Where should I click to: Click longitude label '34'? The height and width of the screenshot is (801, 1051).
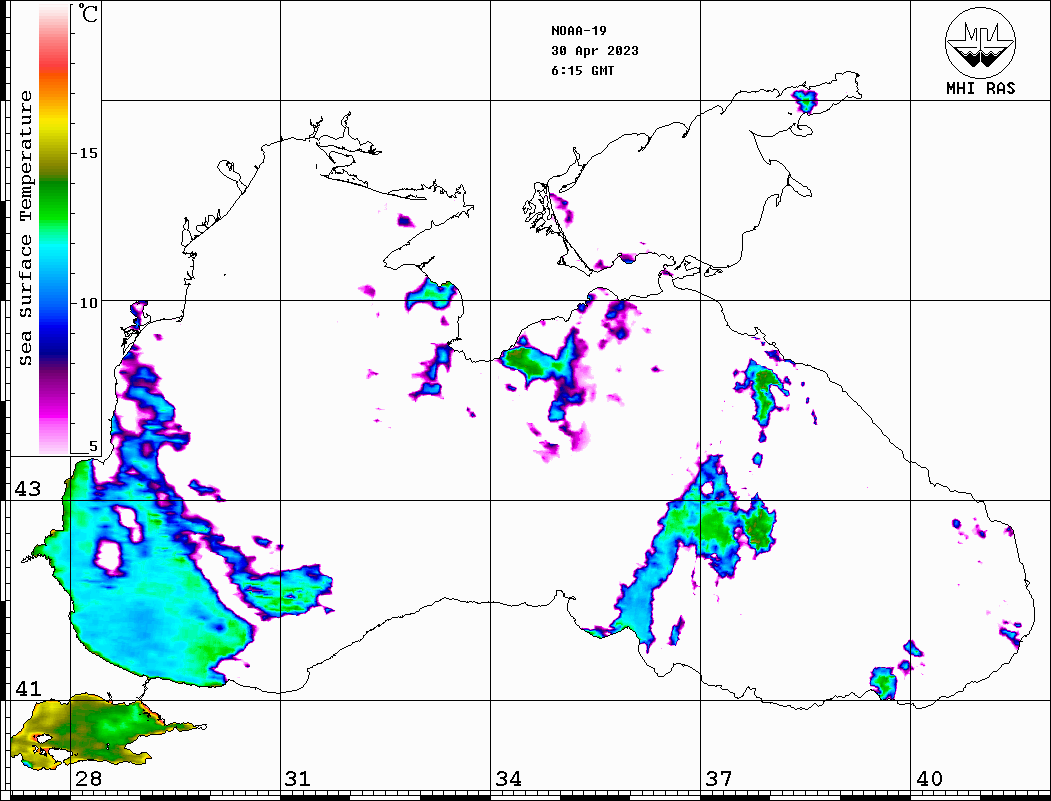(508, 779)
